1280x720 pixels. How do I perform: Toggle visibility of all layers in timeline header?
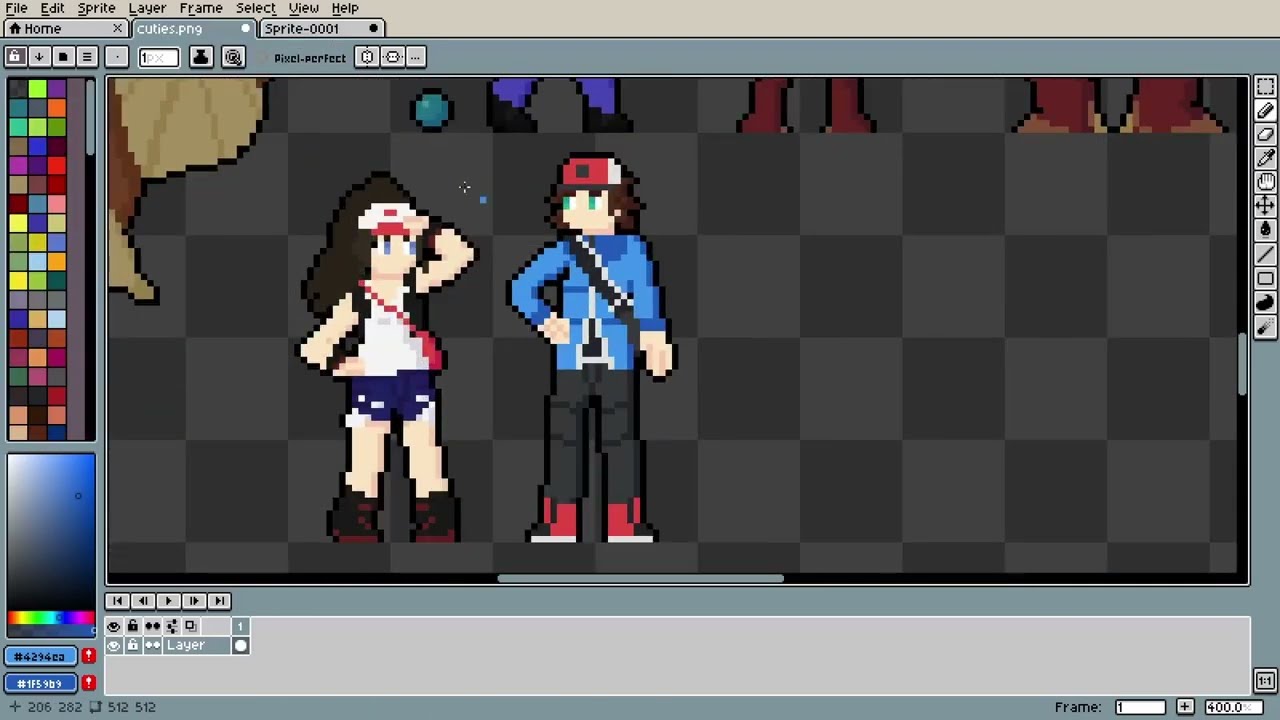pos(114,626)
